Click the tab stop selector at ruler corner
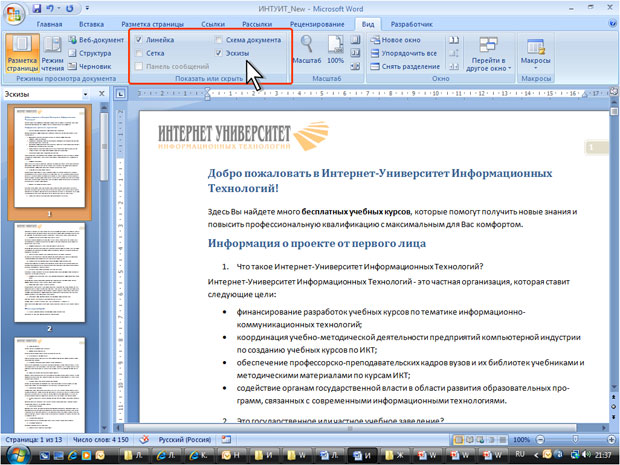 pos(121,94)
